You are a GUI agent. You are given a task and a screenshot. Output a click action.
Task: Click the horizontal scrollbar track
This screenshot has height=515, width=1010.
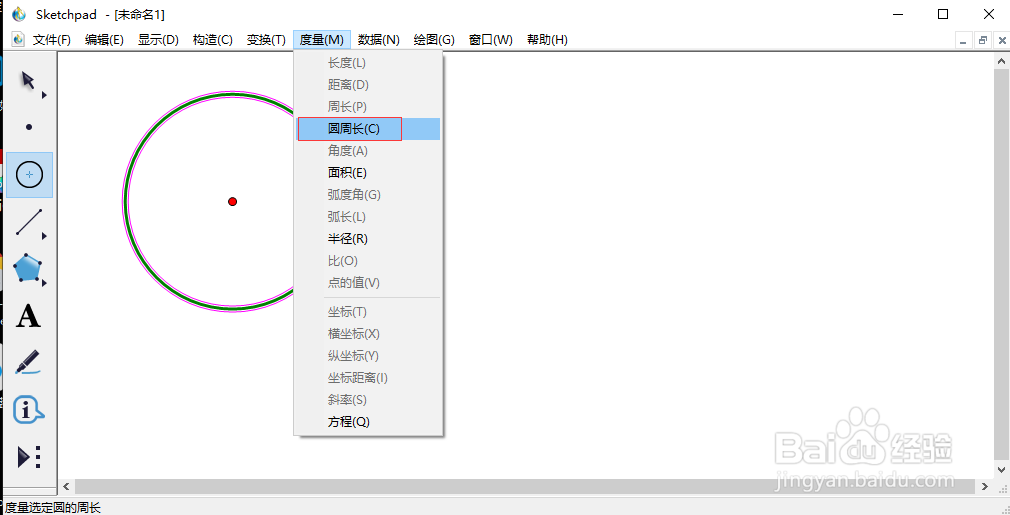pyautogui.click(x=527, y=486)
